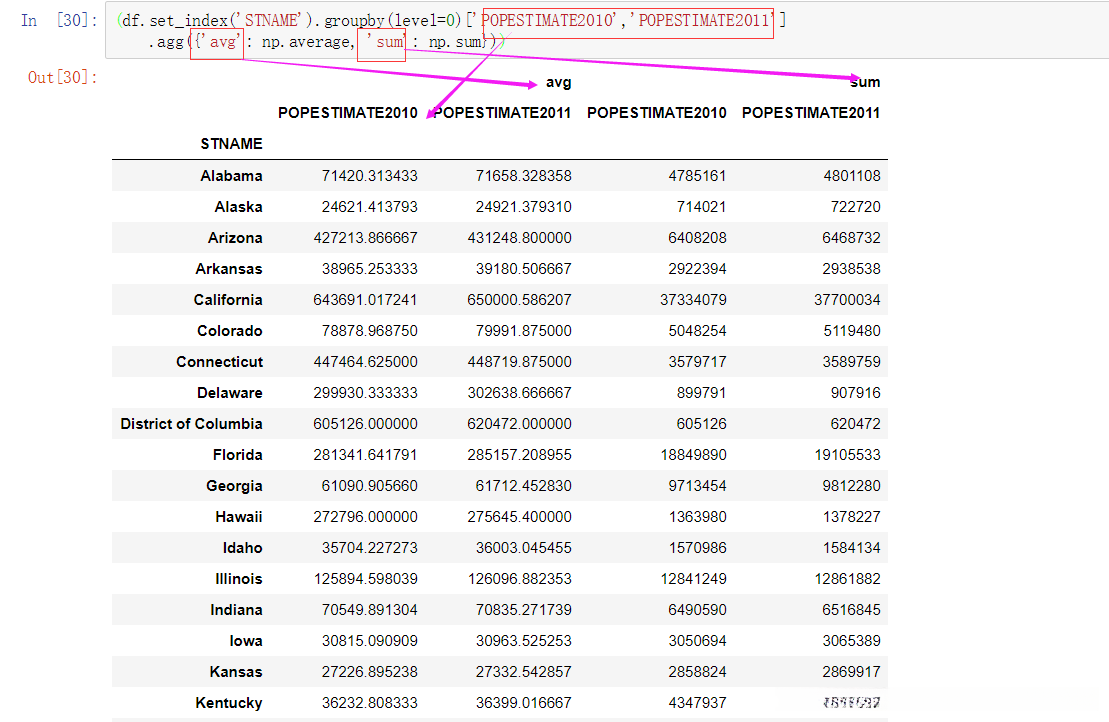Click Illinois sum value 12841249
Viewport: 1109px width, 722px height.
[x=693, y=579]
